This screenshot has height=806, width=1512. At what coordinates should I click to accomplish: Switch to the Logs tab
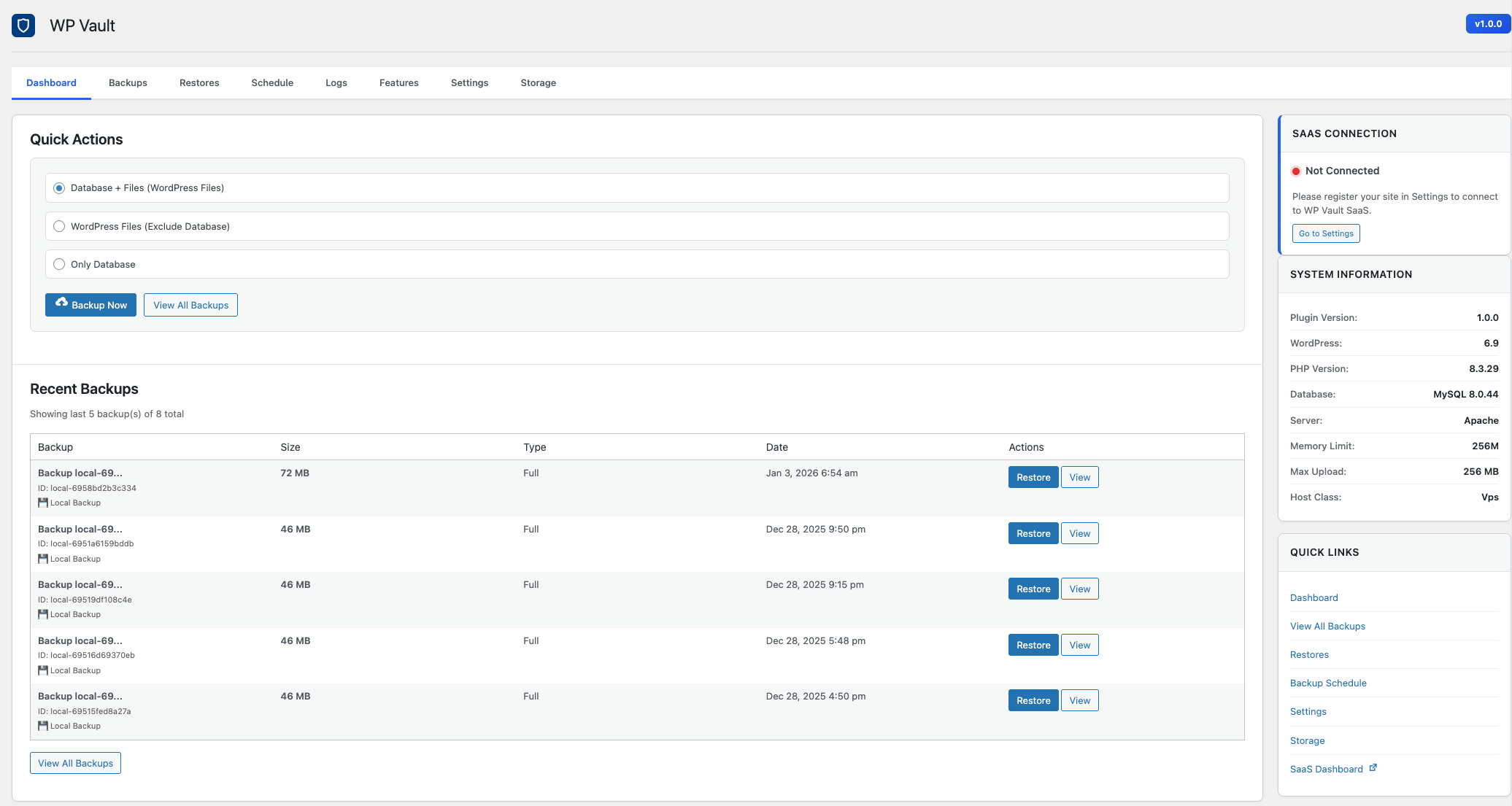(x=336, y=83)
